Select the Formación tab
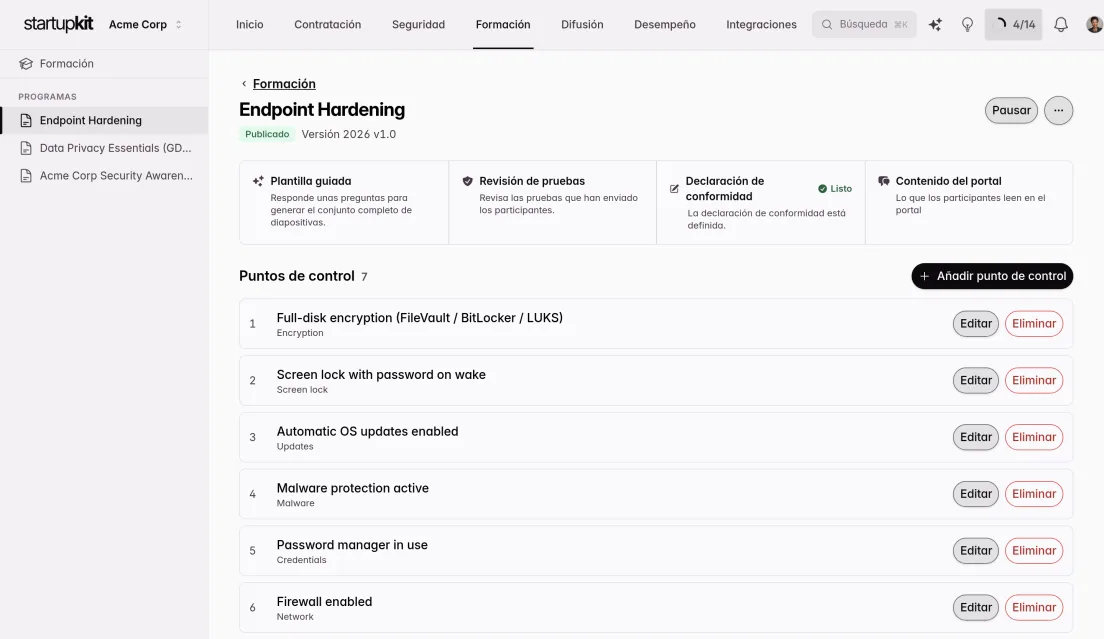The width and height of the screenshot is (1104, 639). click(x=503, y=24)
